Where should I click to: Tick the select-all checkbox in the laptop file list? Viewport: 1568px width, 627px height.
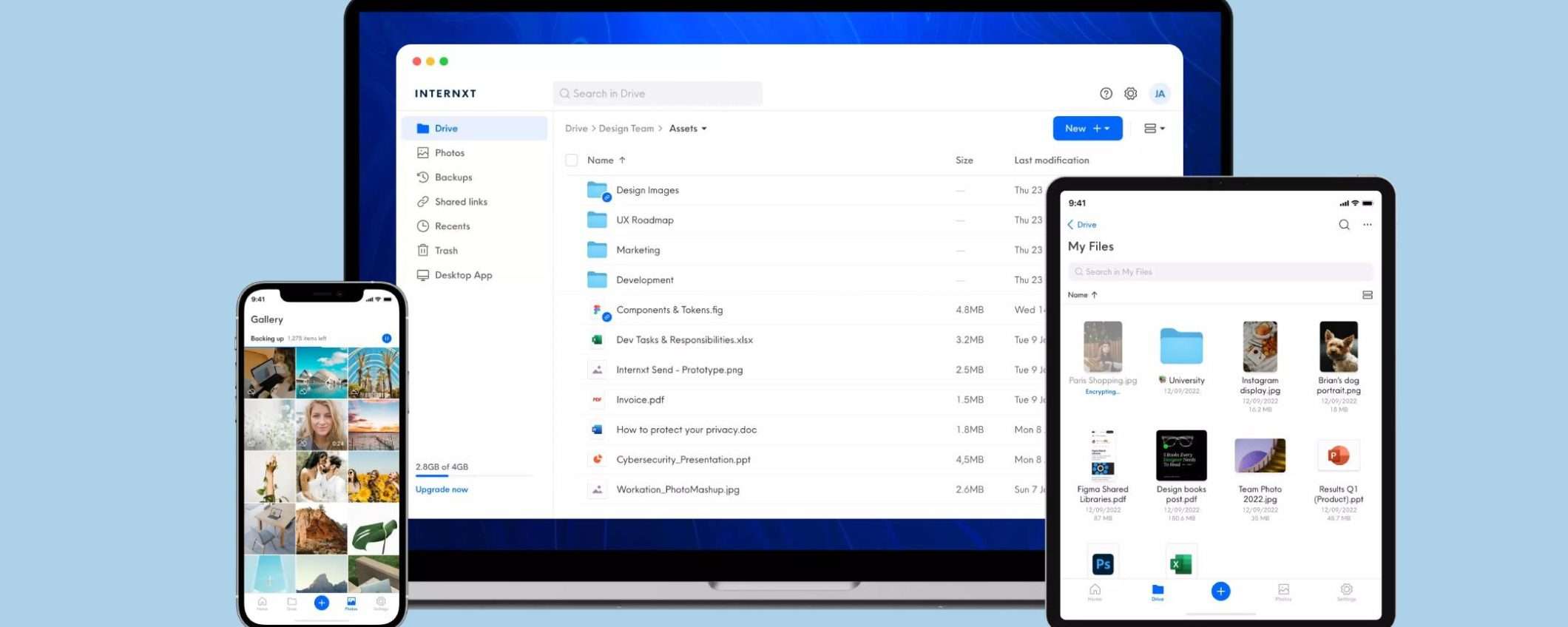[x=572, y=160]
